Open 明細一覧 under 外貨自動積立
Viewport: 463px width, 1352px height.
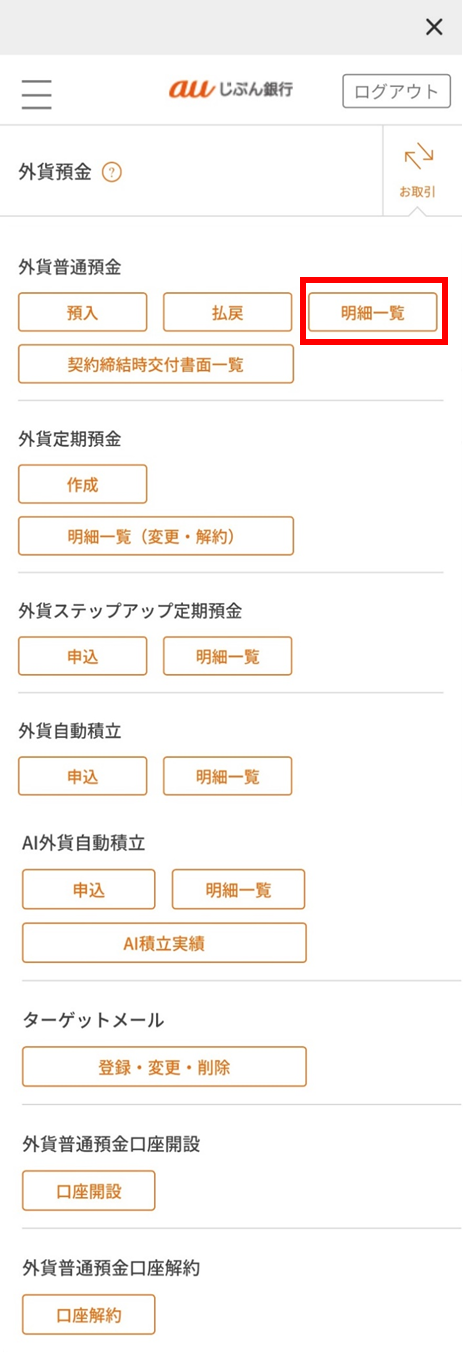[228, 776]
